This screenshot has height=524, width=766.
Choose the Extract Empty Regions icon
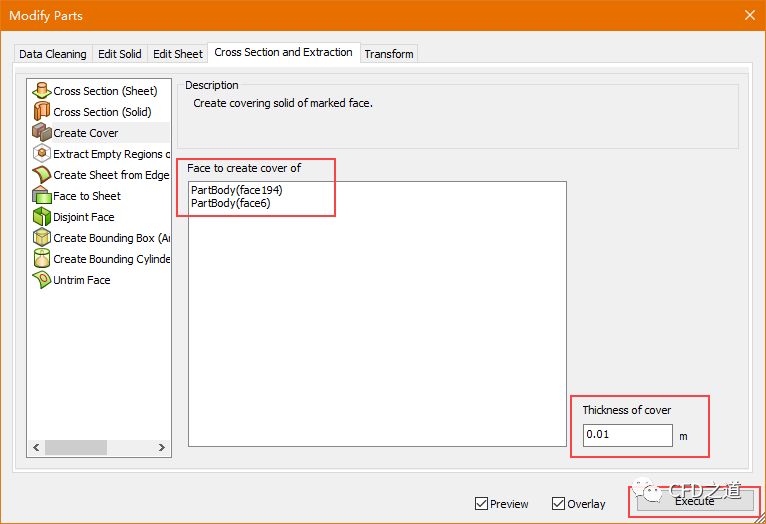coord(42,154)
